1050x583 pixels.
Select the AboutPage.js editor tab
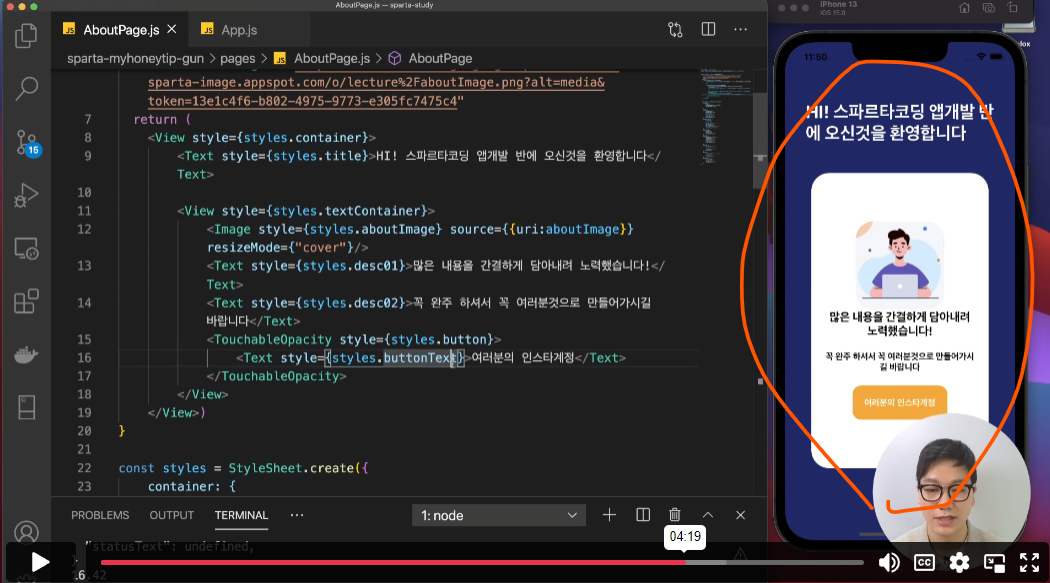click(120, 29)
